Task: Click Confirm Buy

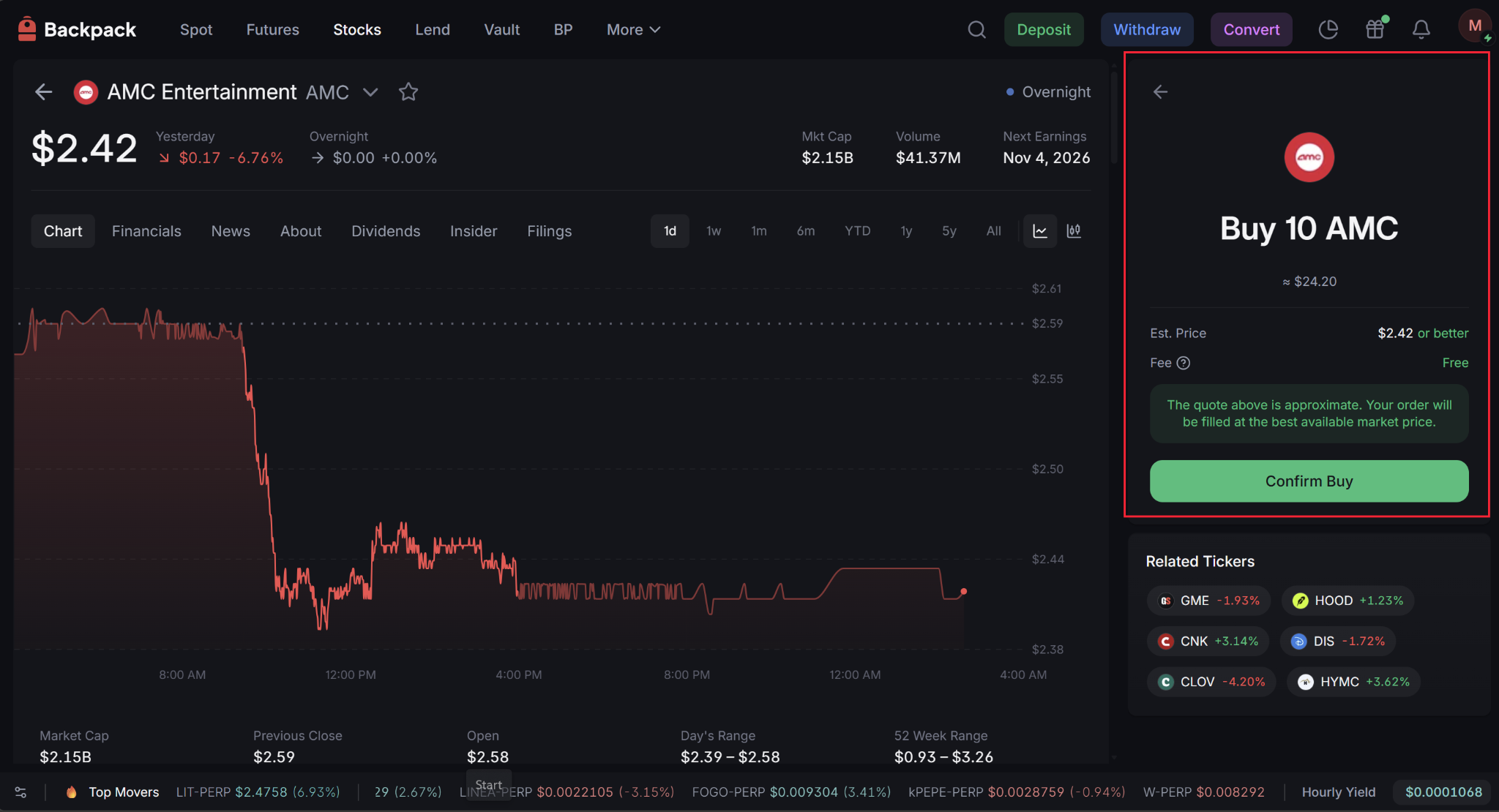Action: pos(1309,481)
